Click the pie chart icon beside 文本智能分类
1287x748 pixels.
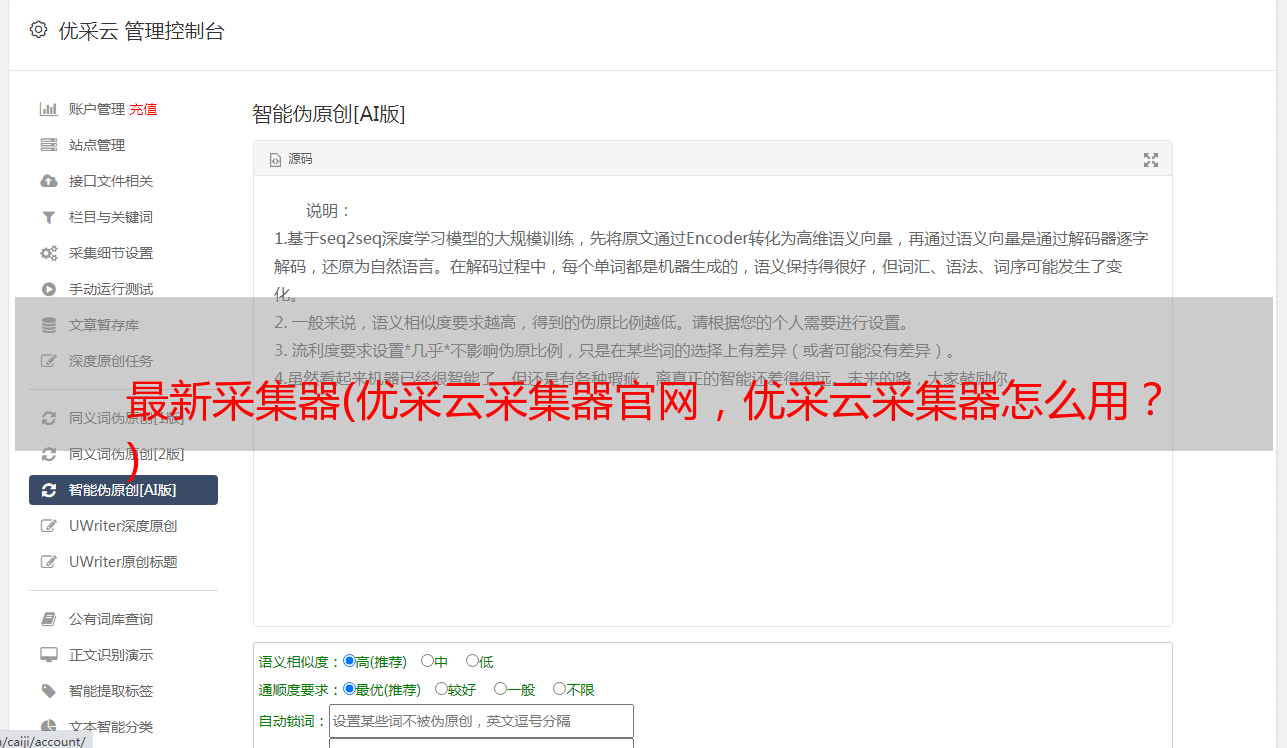click(x=48, y=727)
